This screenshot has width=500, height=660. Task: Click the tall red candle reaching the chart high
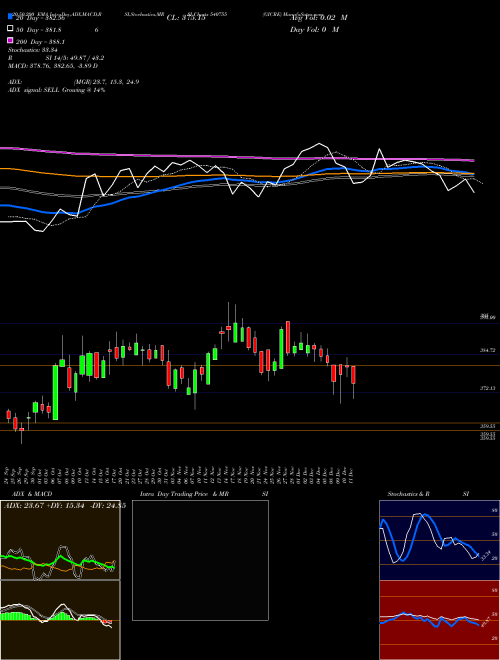(x=288, y=337)
